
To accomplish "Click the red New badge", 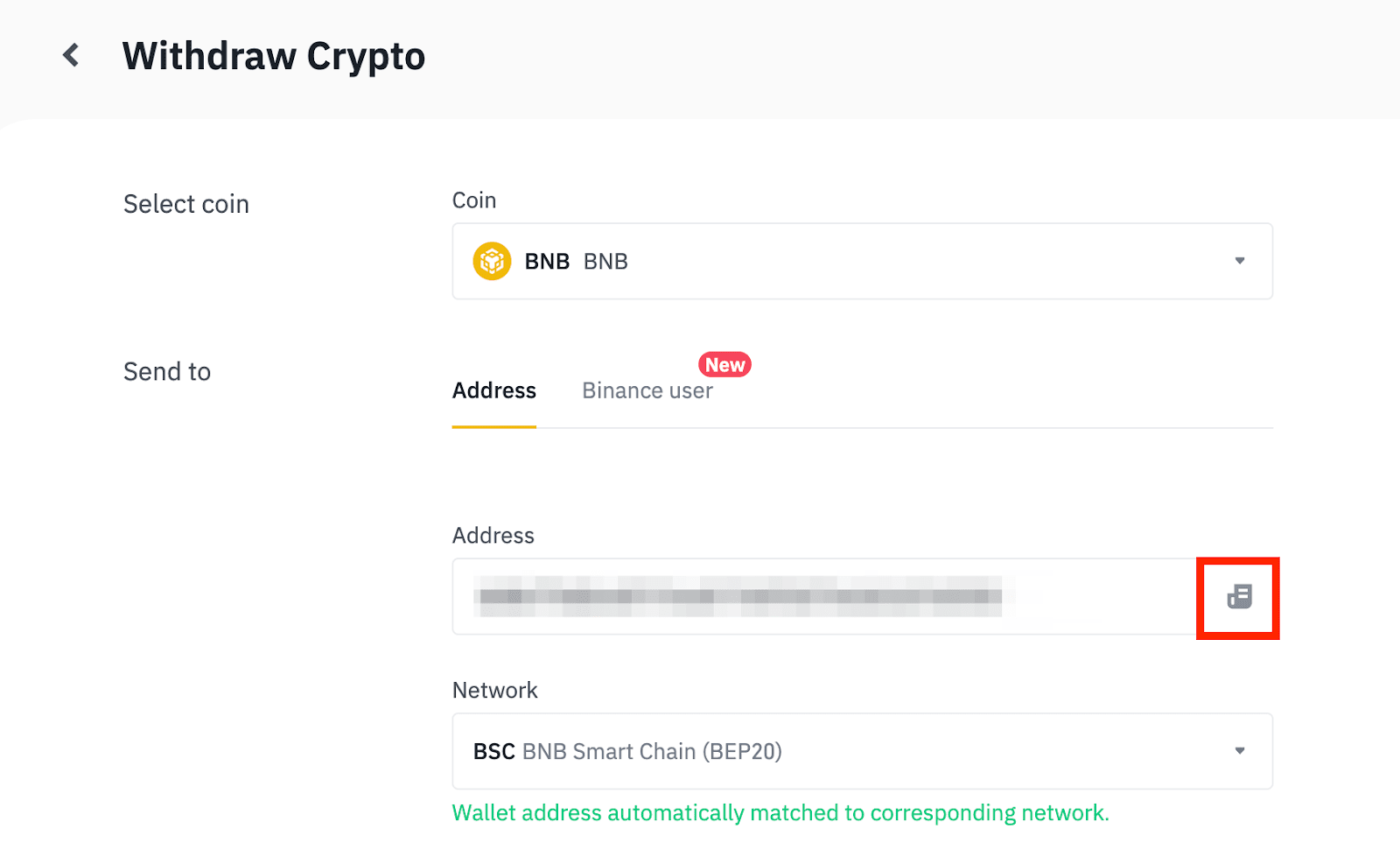I will point(724,364).
